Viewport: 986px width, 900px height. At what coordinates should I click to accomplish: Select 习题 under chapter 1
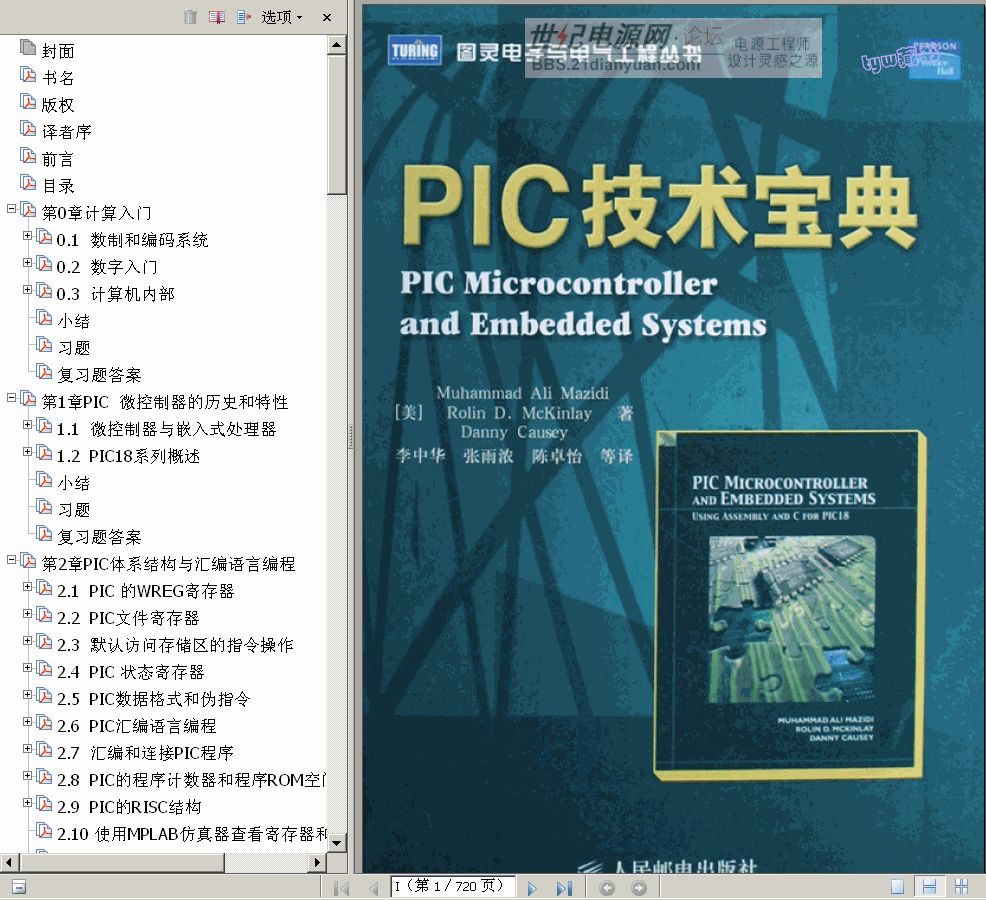(74, 511)
